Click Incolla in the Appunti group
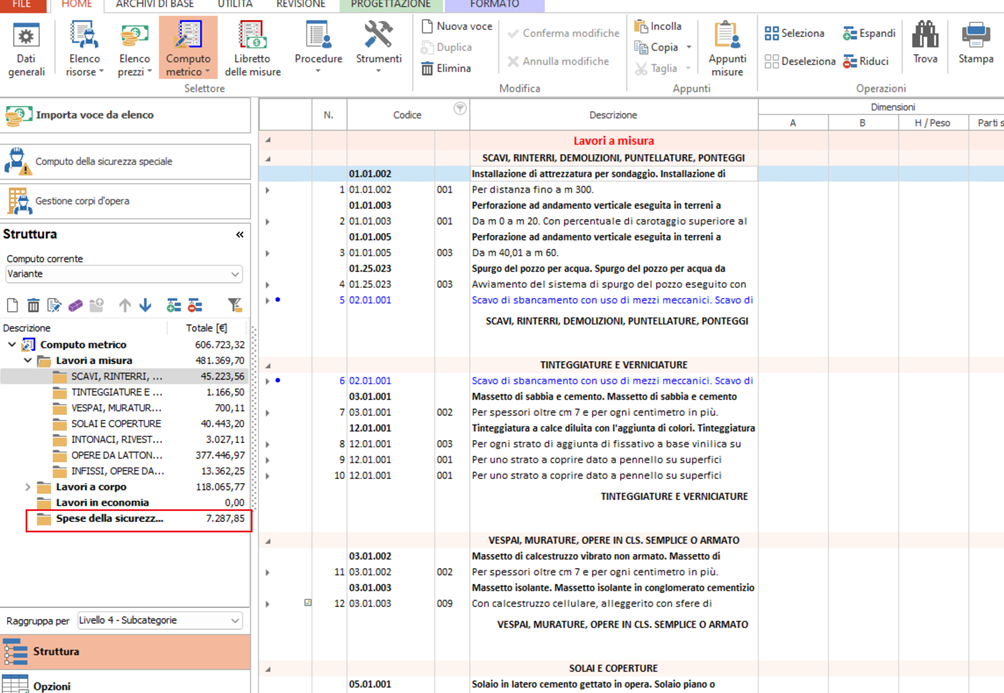 pyautogui.click(x=658, y=26)
